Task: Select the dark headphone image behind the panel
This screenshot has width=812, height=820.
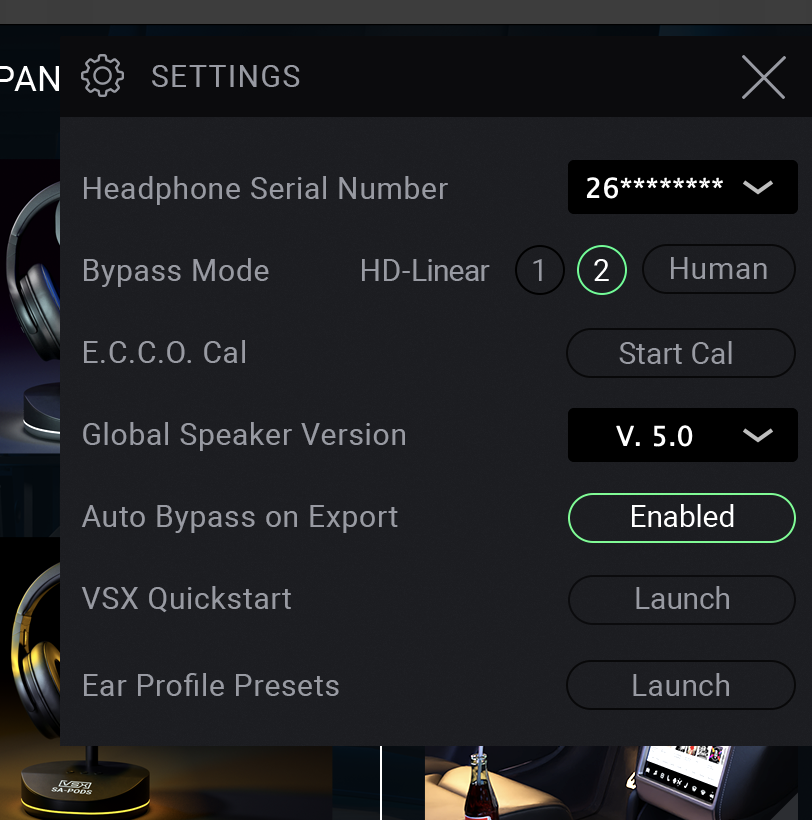Action: tap(30, 306)
